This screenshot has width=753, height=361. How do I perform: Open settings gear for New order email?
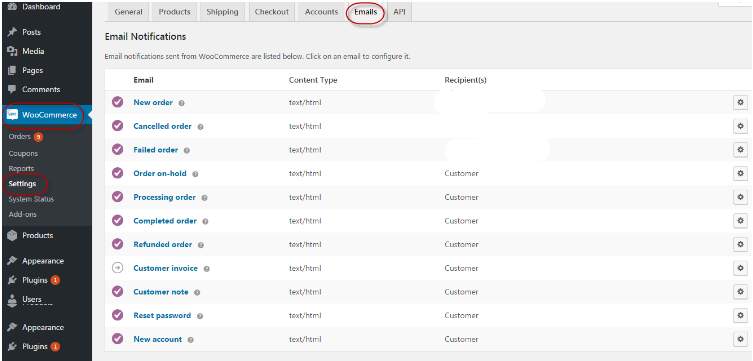coord(740,102)
